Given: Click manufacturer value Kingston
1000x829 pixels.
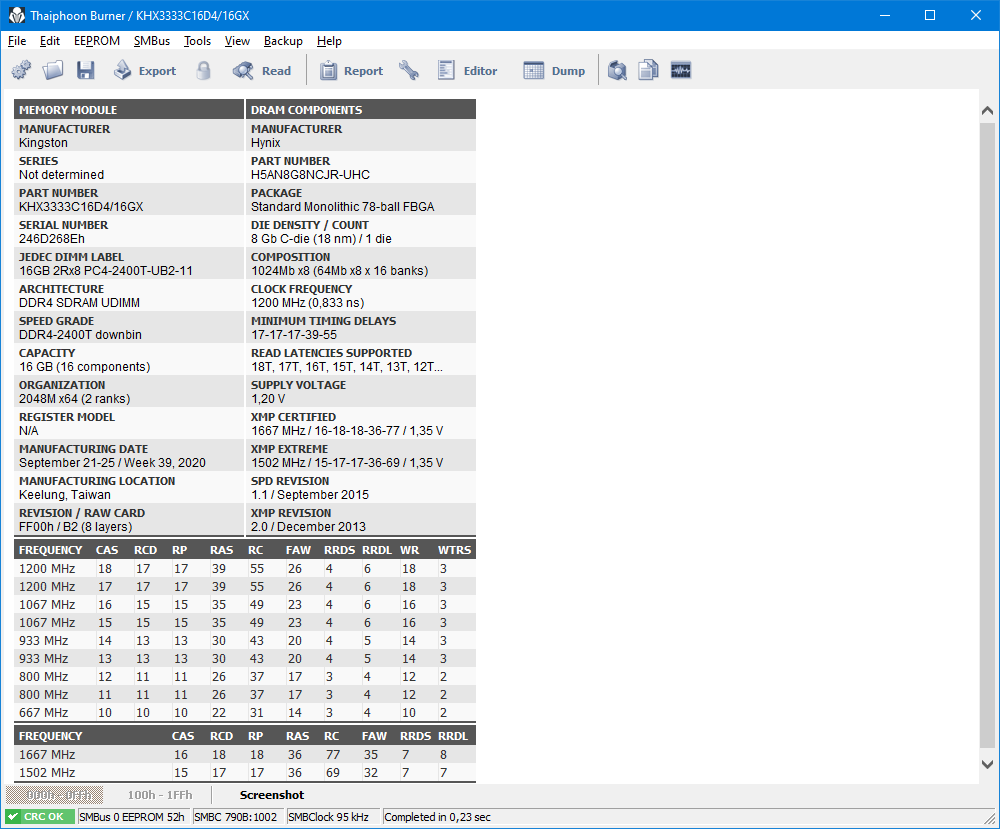Looking at the screenshot, I should [43, 143].
